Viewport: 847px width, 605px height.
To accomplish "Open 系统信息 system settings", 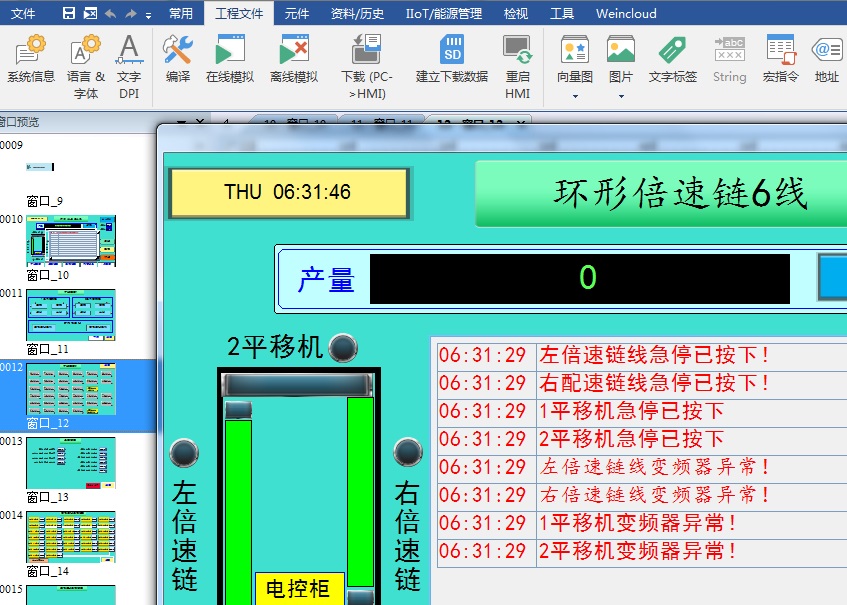I will (x=31, y=58).
